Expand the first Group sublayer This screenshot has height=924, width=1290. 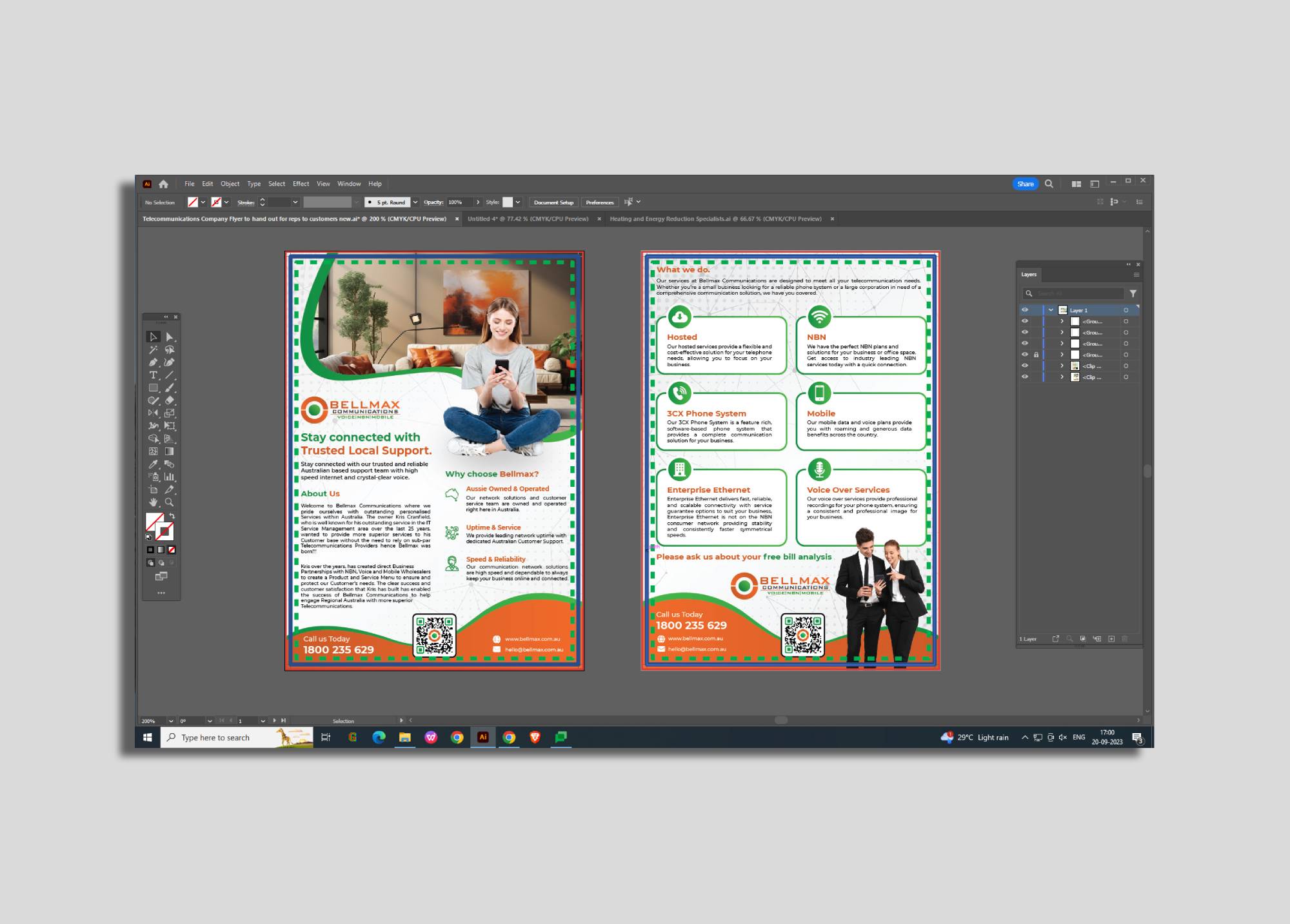(x=1062, y=321)
